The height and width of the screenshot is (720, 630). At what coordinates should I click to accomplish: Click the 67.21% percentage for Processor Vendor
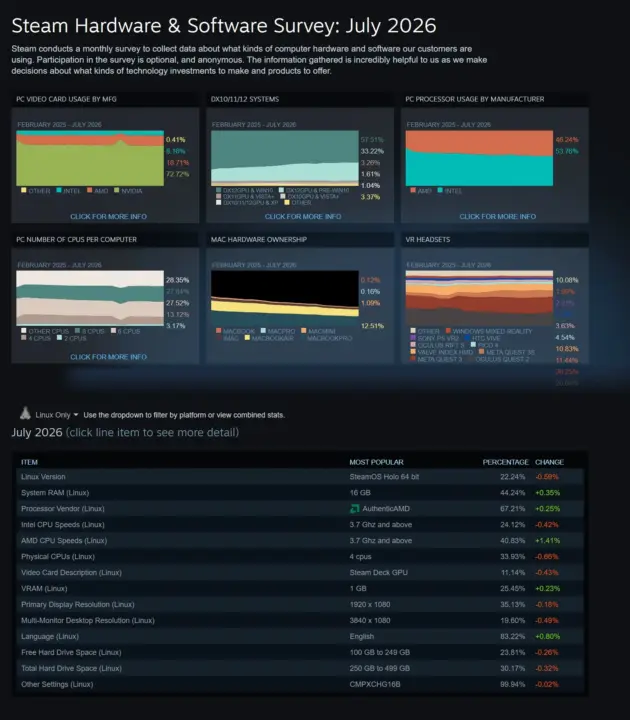click(512, 509)
